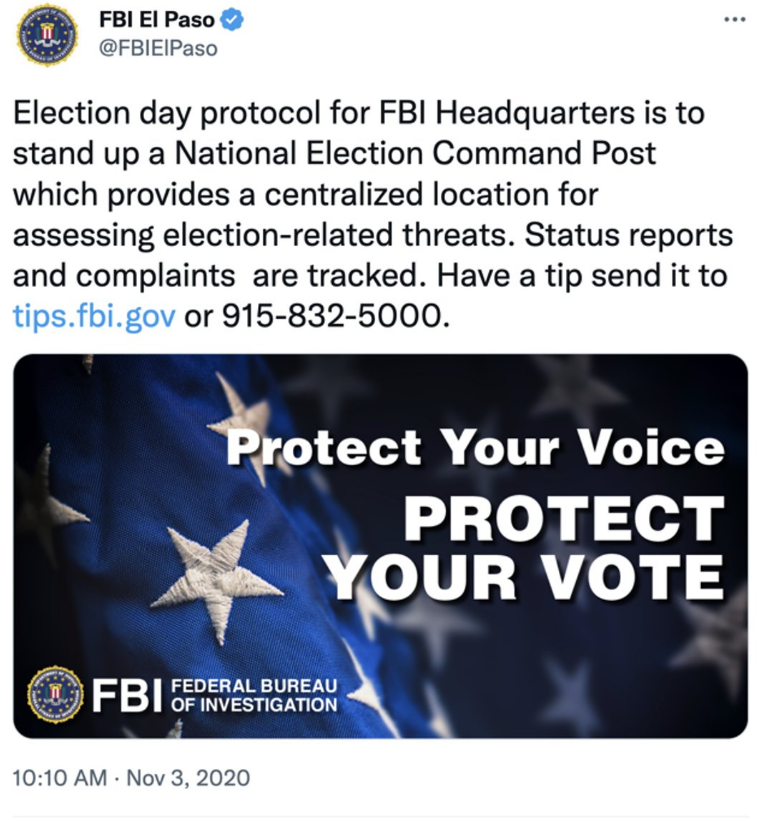Click the FBI seal inside the tweet image
The width and height of the screenshot is (764, 821).
coord(56,695)
